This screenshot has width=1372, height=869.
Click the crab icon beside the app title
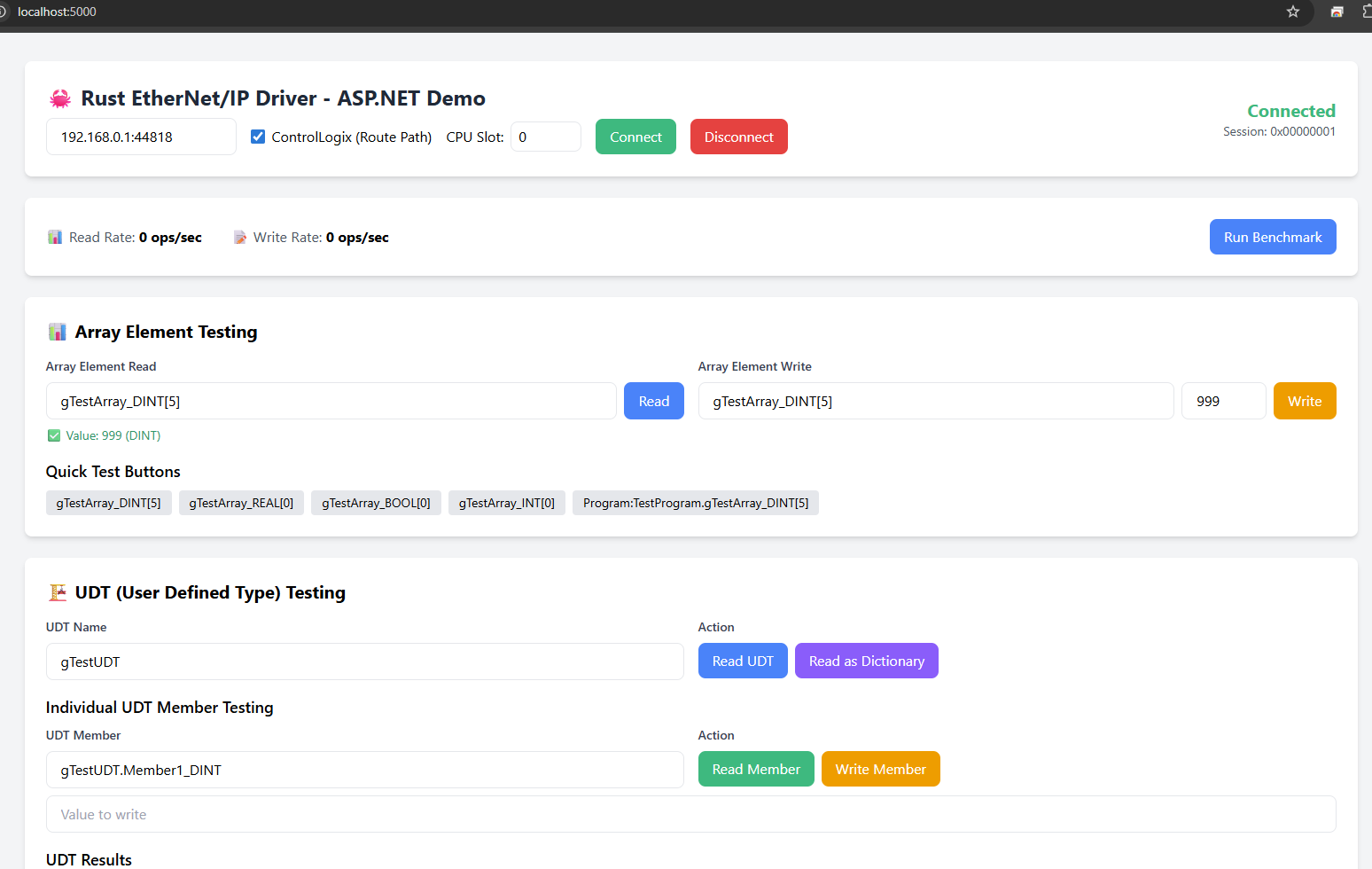click(59, 98)
